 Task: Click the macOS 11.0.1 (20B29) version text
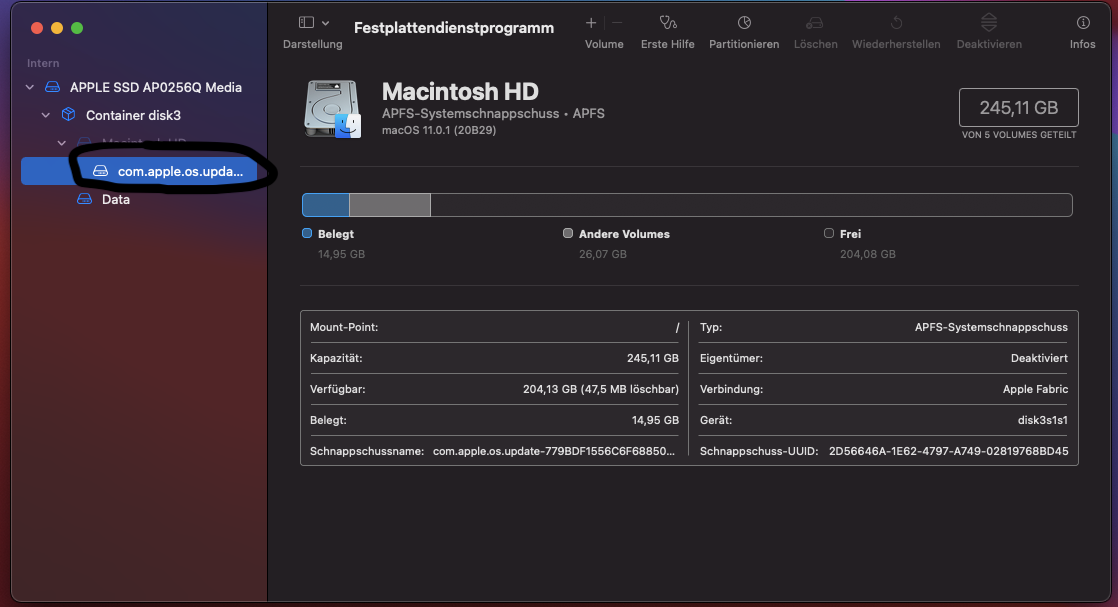[439, 130]
